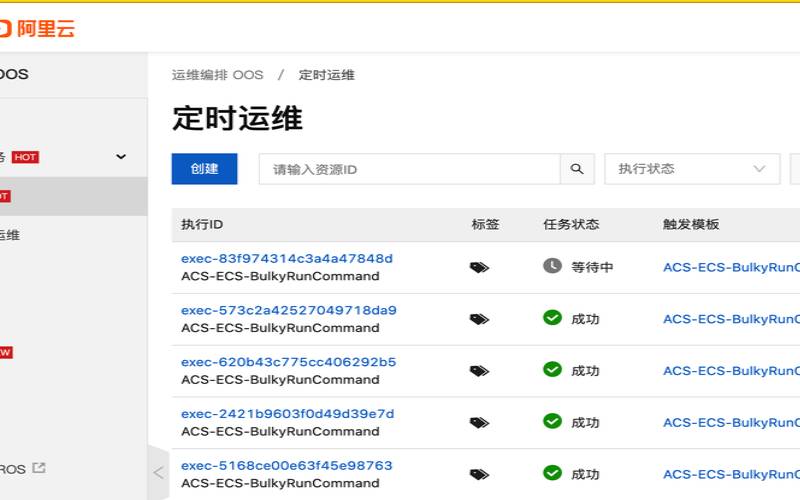
Task: Click tag icon for exec-5168ce00e63f45e98763
Action: tap(479, 474)
